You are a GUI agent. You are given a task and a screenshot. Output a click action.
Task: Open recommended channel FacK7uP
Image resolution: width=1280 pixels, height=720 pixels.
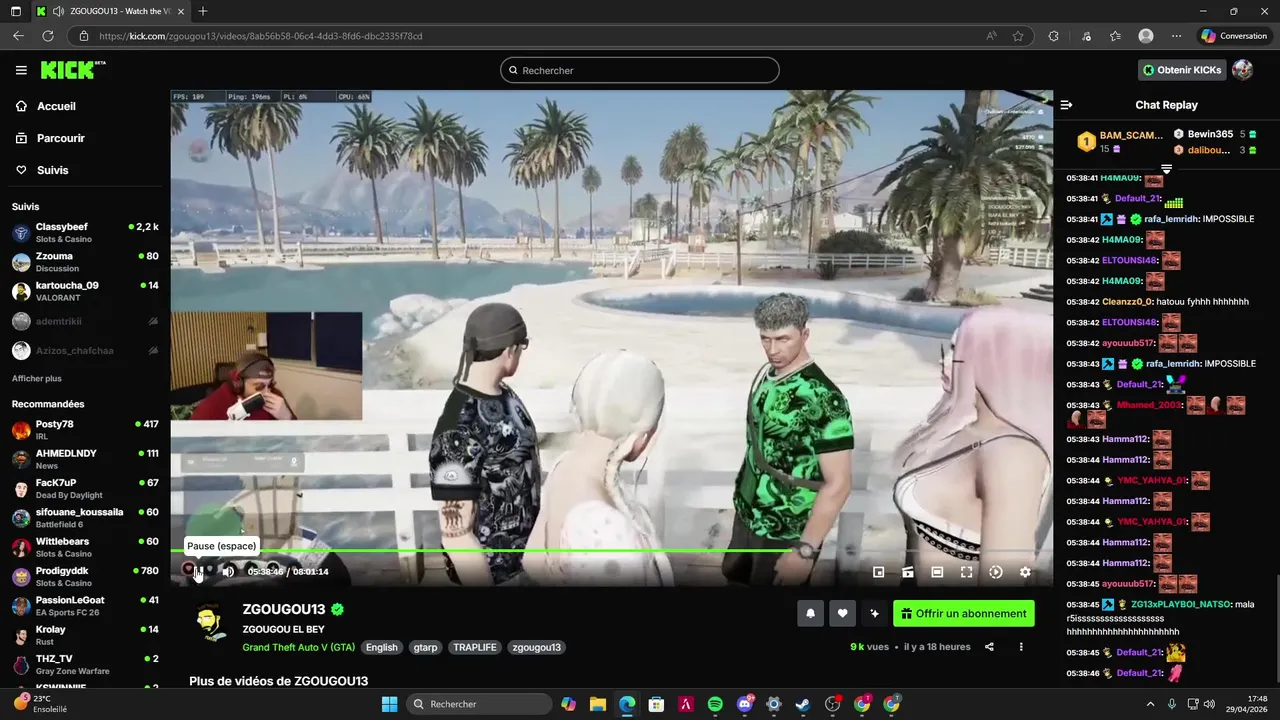[85, 488]
